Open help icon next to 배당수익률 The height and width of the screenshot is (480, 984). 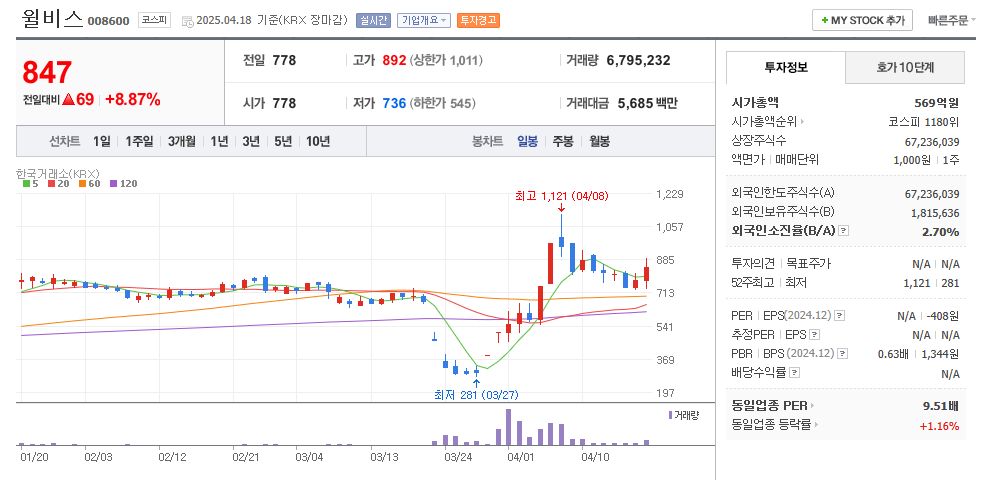pos(794,373)
